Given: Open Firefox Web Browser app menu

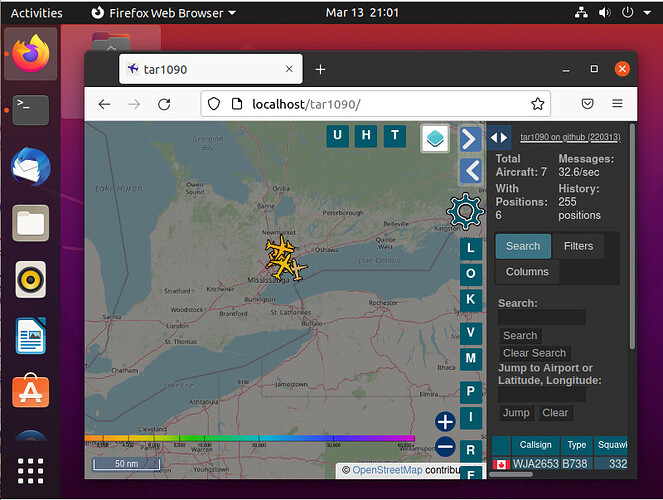Looking at the screenshot, I should pos(164,13).
